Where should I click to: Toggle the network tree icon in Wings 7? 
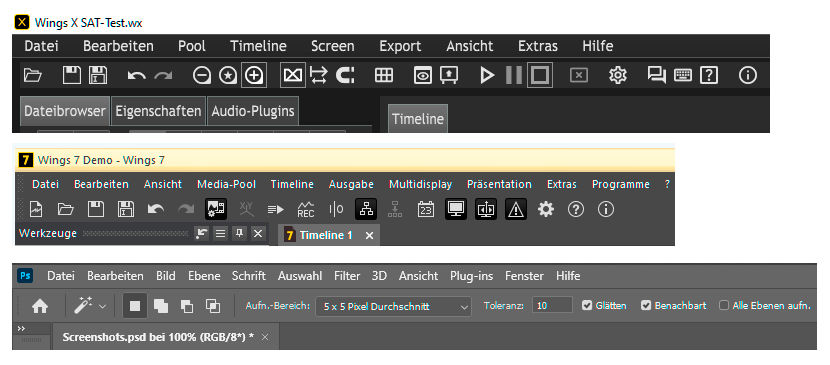pyautogui.click(x=366, y=209)
